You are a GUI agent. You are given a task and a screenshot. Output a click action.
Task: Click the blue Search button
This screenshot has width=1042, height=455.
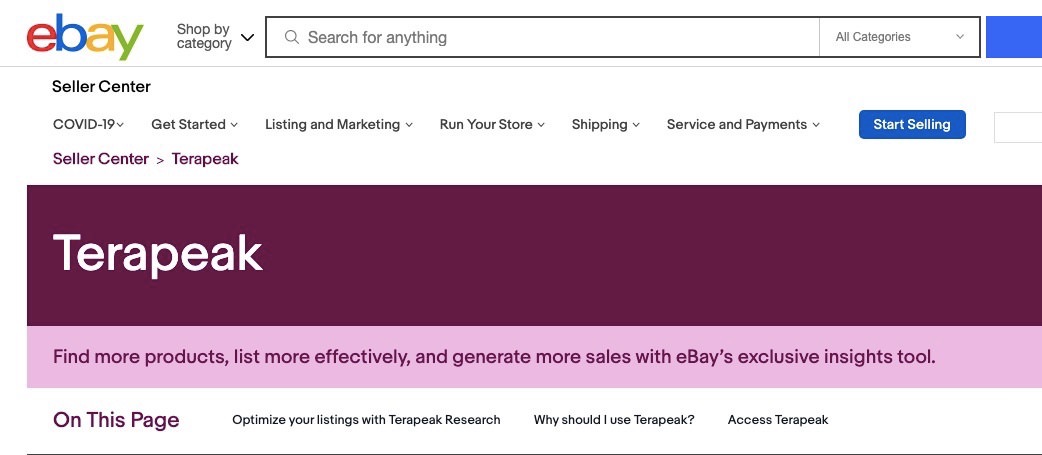point(1014,37)
